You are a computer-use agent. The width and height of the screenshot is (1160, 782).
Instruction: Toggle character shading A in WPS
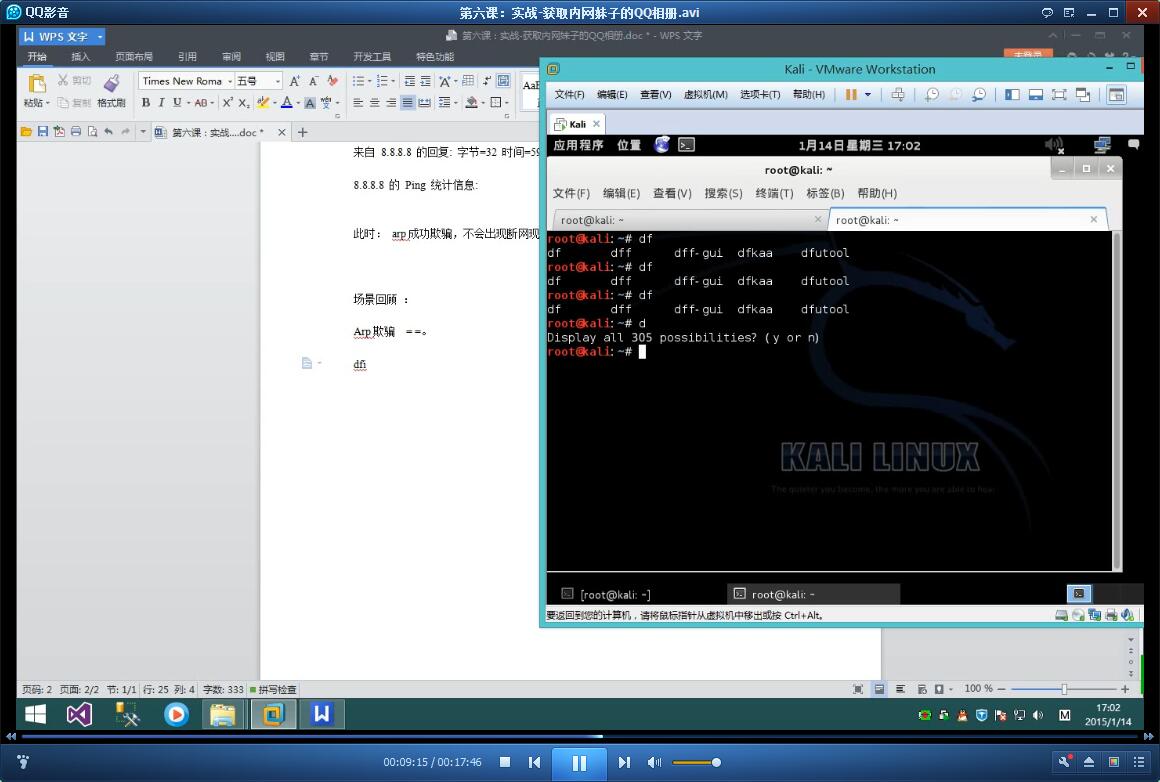point(310,103)
